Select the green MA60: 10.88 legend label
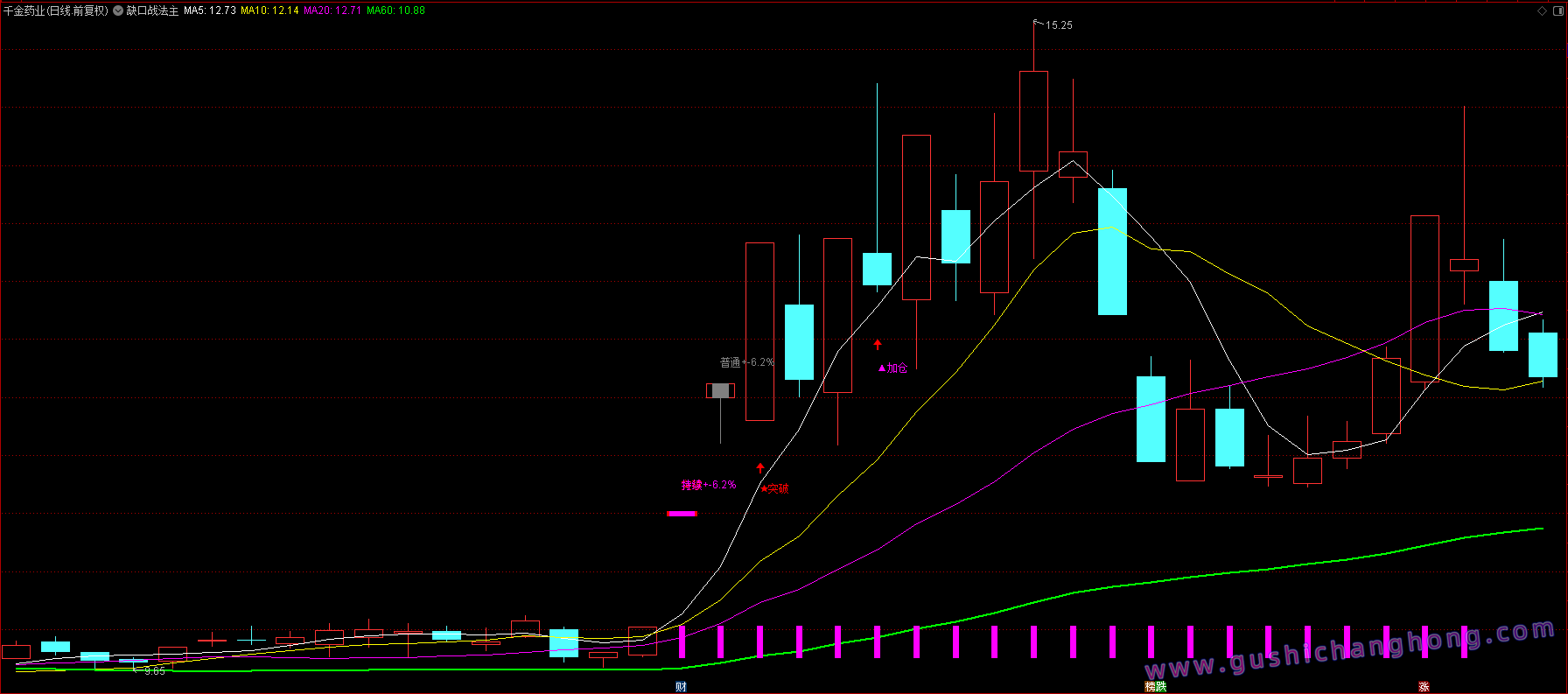The height and width of the screenshot is (694, 1568). coord(395,11)
